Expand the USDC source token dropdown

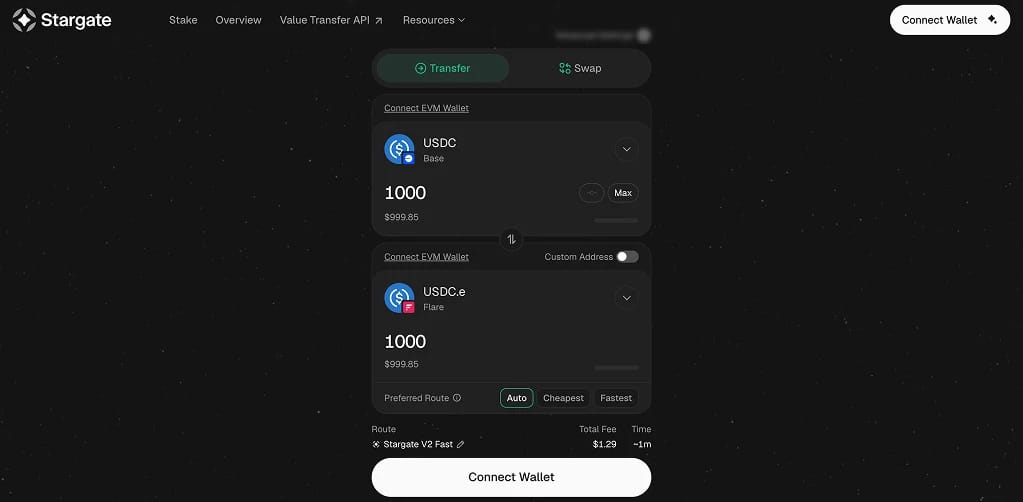tap(626, 149)
